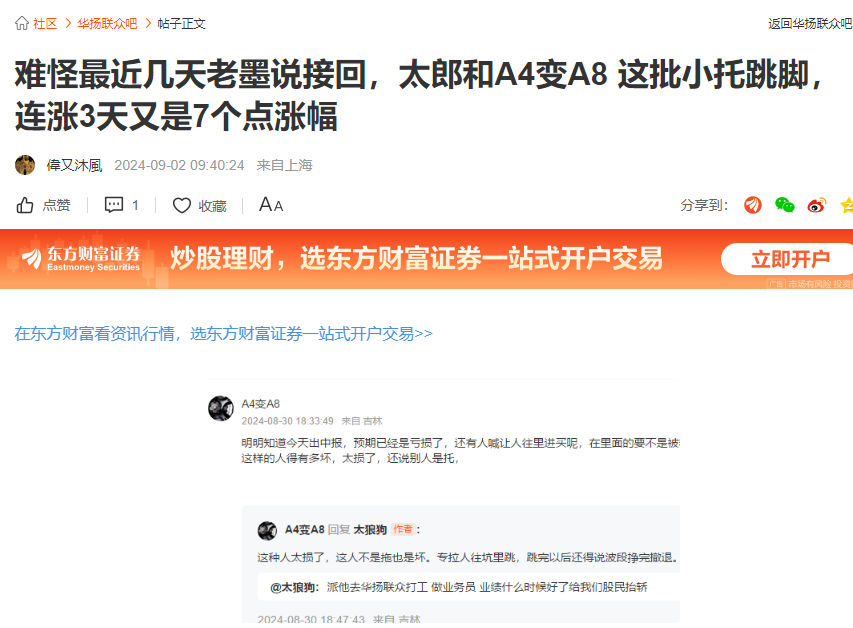Image resolution: width=853 pixels, height=628 pixels.
Task: Go to 华扬联众吧 breadcrumb link
Action: point(107,23)
